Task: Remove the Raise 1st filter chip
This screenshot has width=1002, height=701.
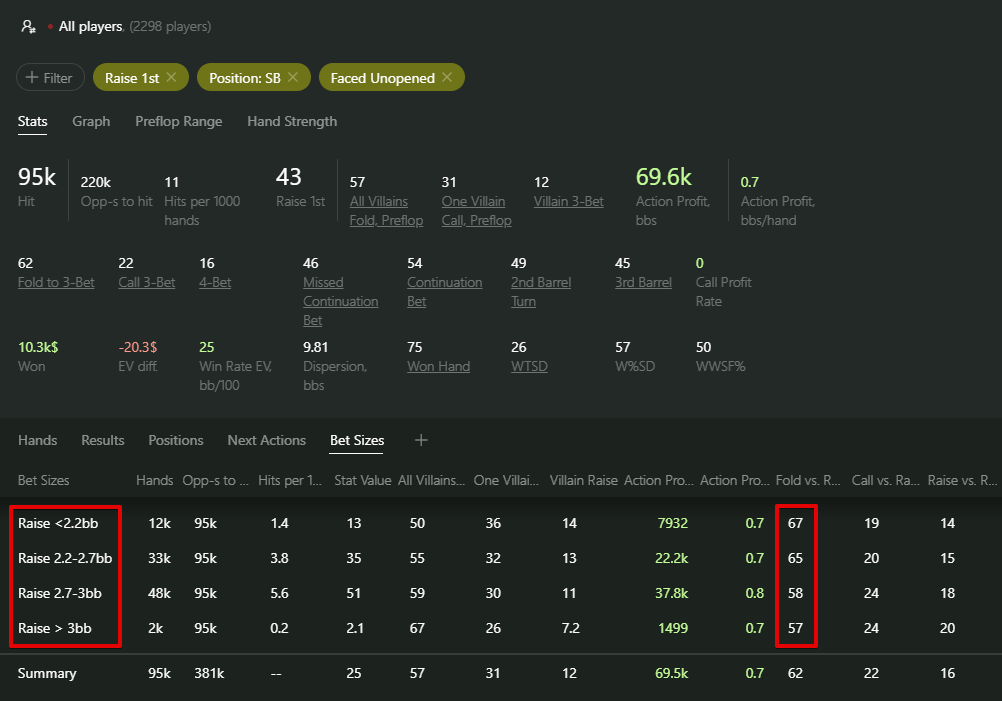Action: tap(171, 78)
